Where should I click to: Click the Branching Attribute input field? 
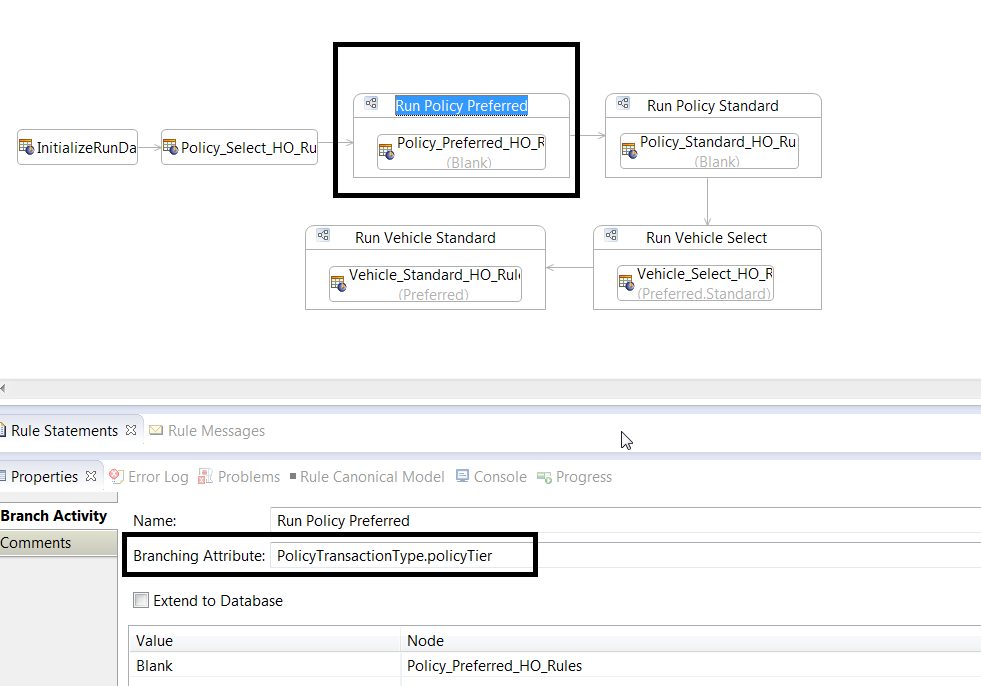[x=401, y=556]
